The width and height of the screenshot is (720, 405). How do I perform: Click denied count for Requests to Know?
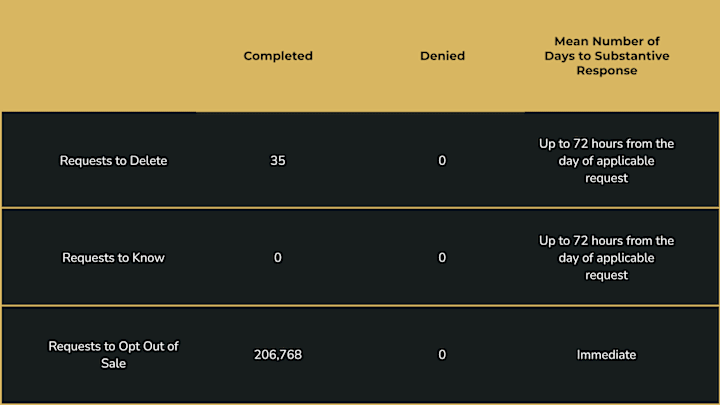442,258
